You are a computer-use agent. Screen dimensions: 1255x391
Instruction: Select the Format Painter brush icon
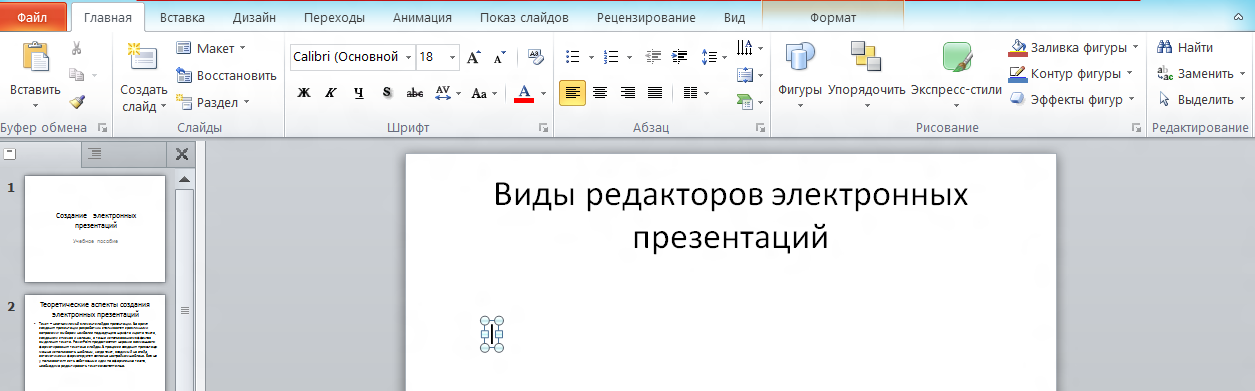click(77, 101)
